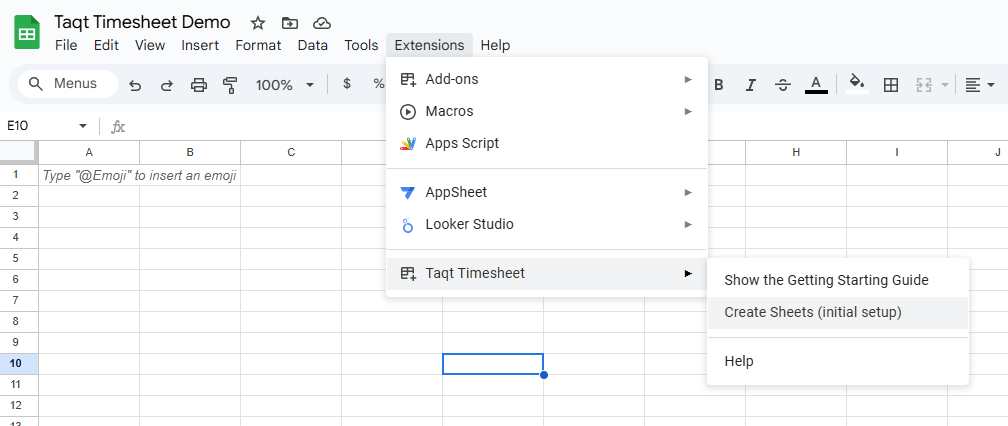Click the formula bar fx area
Screen dimensions: 1008x426
[118, 127]
